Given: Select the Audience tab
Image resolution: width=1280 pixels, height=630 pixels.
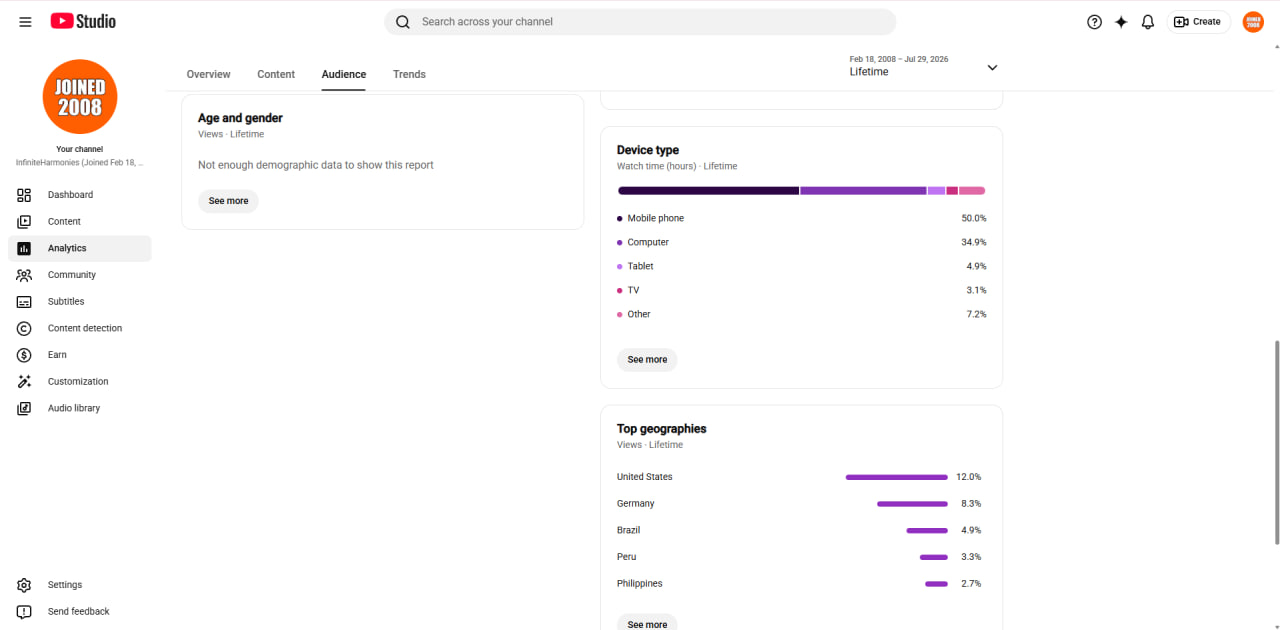Looking at the screenshot, I should (344, 74).
